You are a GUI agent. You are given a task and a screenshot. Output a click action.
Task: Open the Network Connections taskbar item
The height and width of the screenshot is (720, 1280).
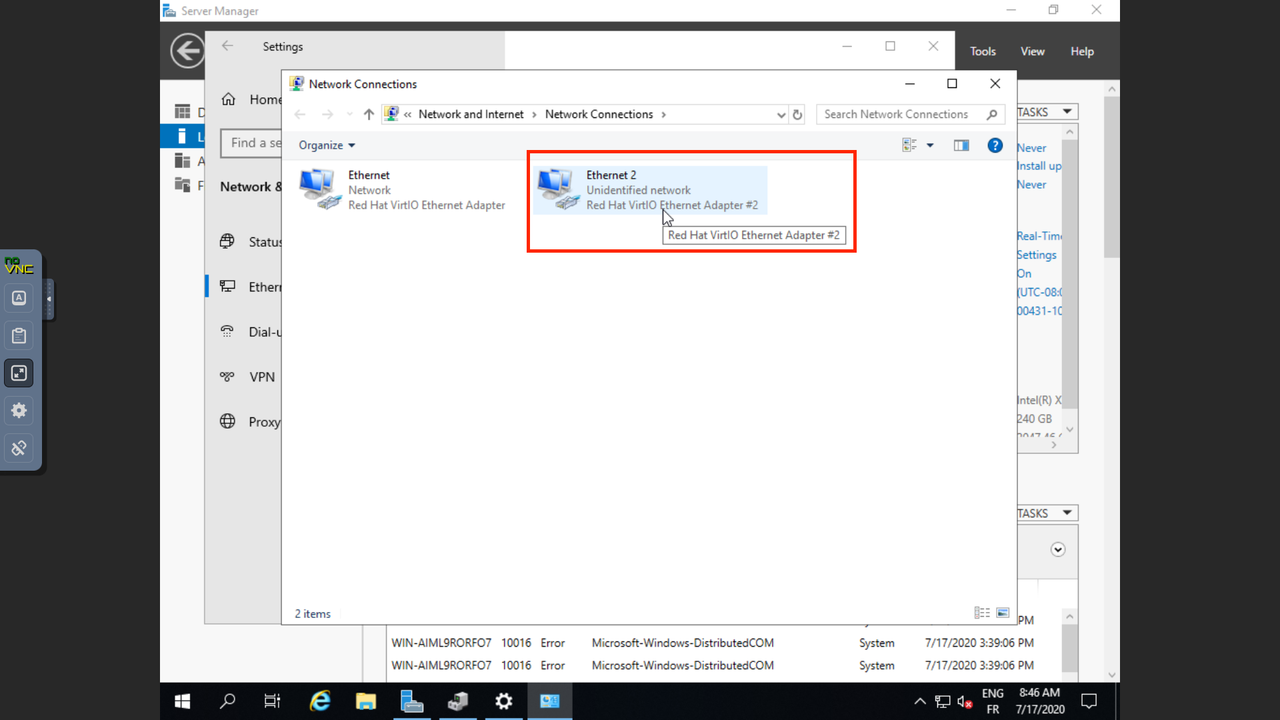[550, 702]
